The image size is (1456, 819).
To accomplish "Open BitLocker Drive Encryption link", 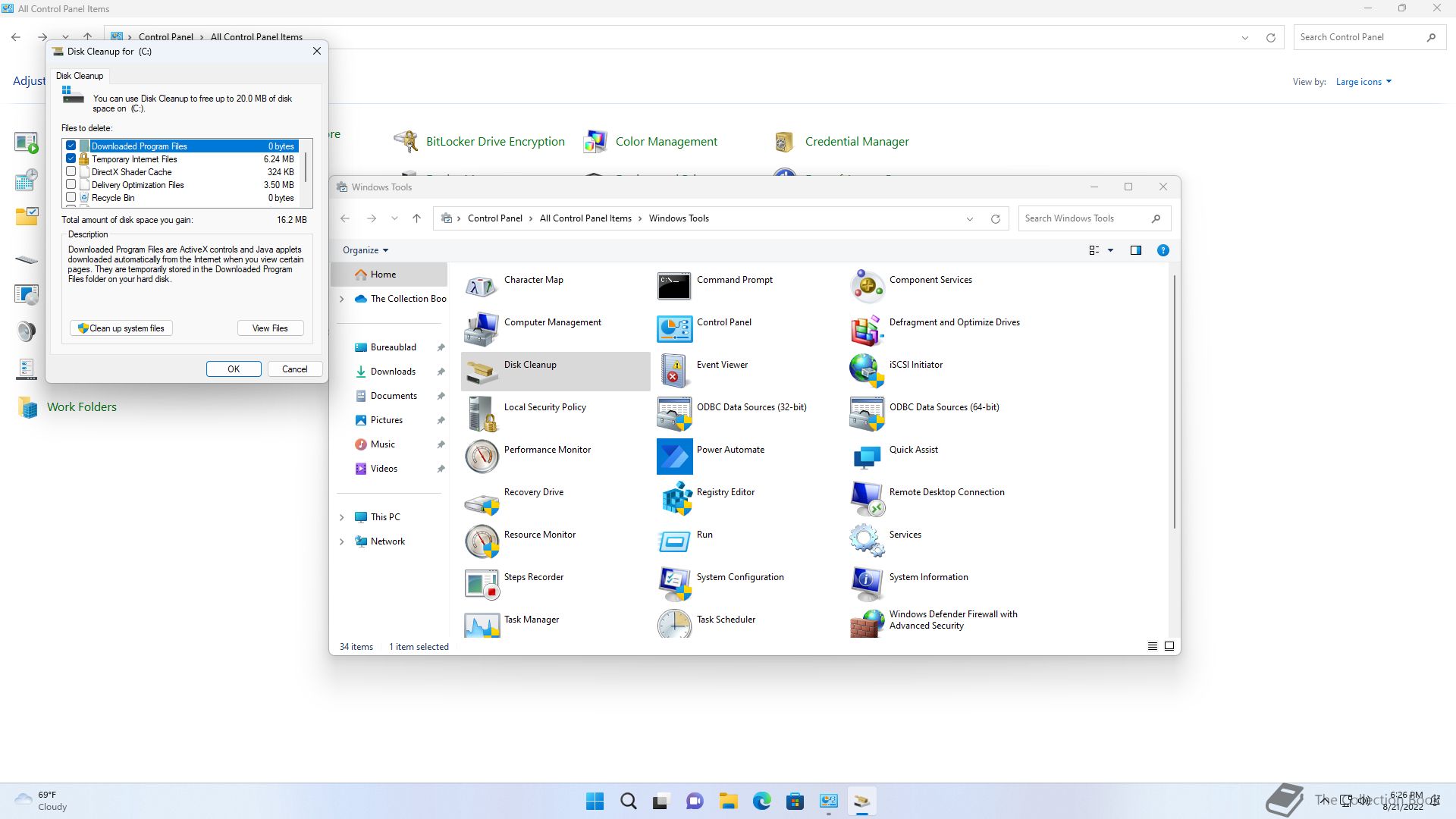I will (495, 142).
